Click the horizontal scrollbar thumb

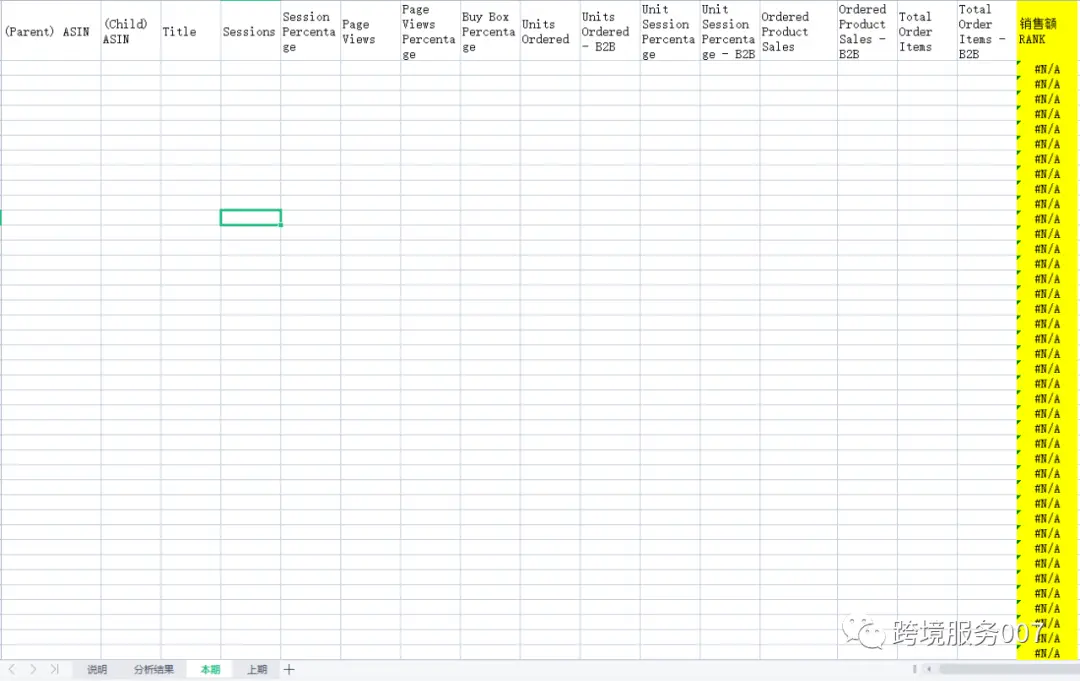pos(1000,669)
